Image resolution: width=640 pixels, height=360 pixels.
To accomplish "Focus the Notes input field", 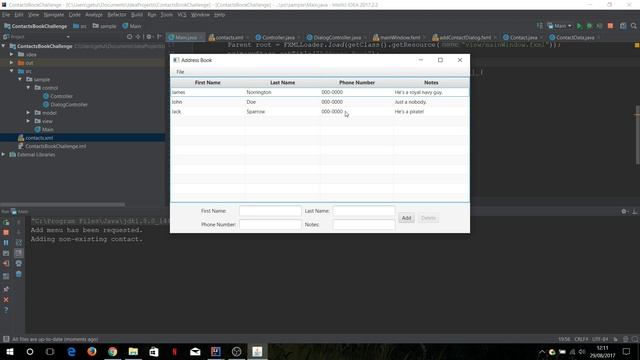I will pos(364,224).
